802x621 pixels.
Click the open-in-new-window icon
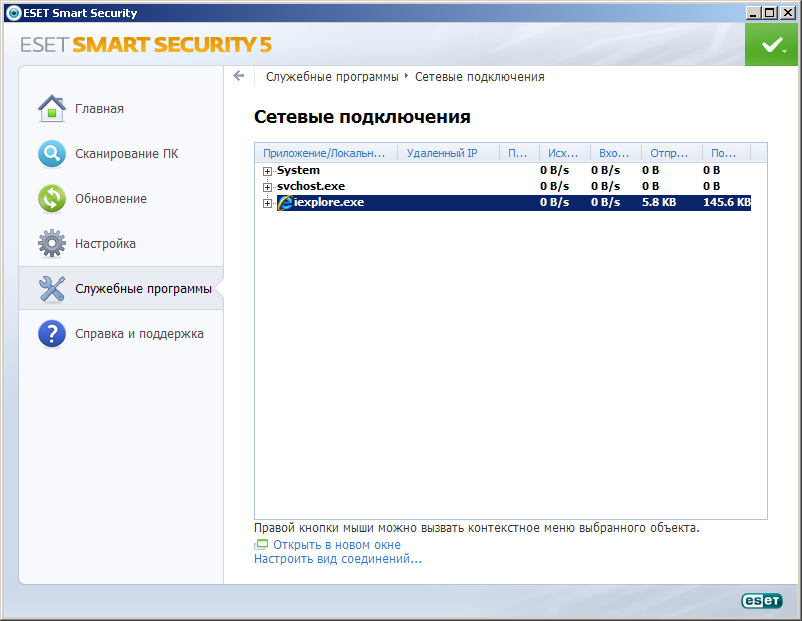coord(261,545)
